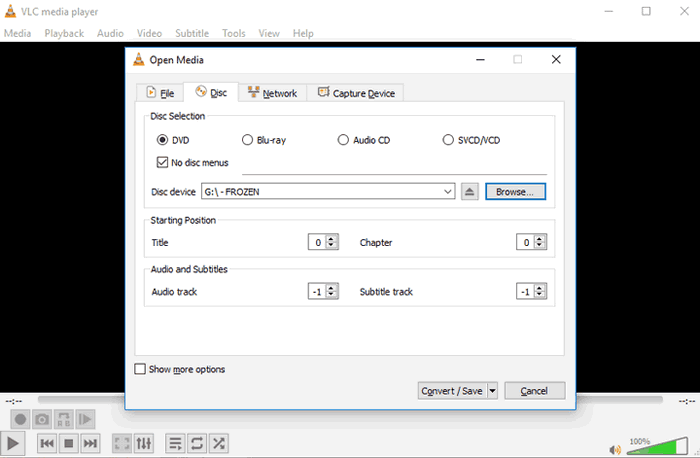Viewport: 700px width, 458px height.
Task: Eject the disc with eject icon
Action: point(469,192)
